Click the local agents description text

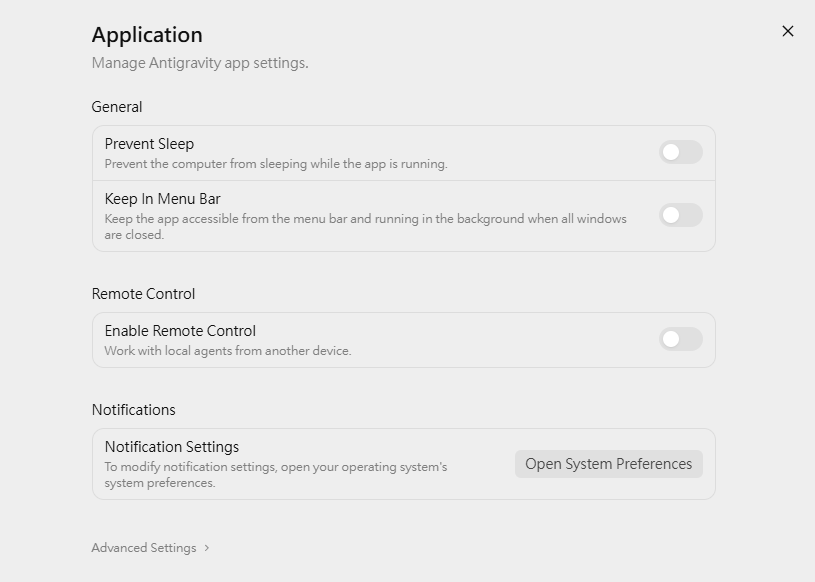(x=228, y=351)
